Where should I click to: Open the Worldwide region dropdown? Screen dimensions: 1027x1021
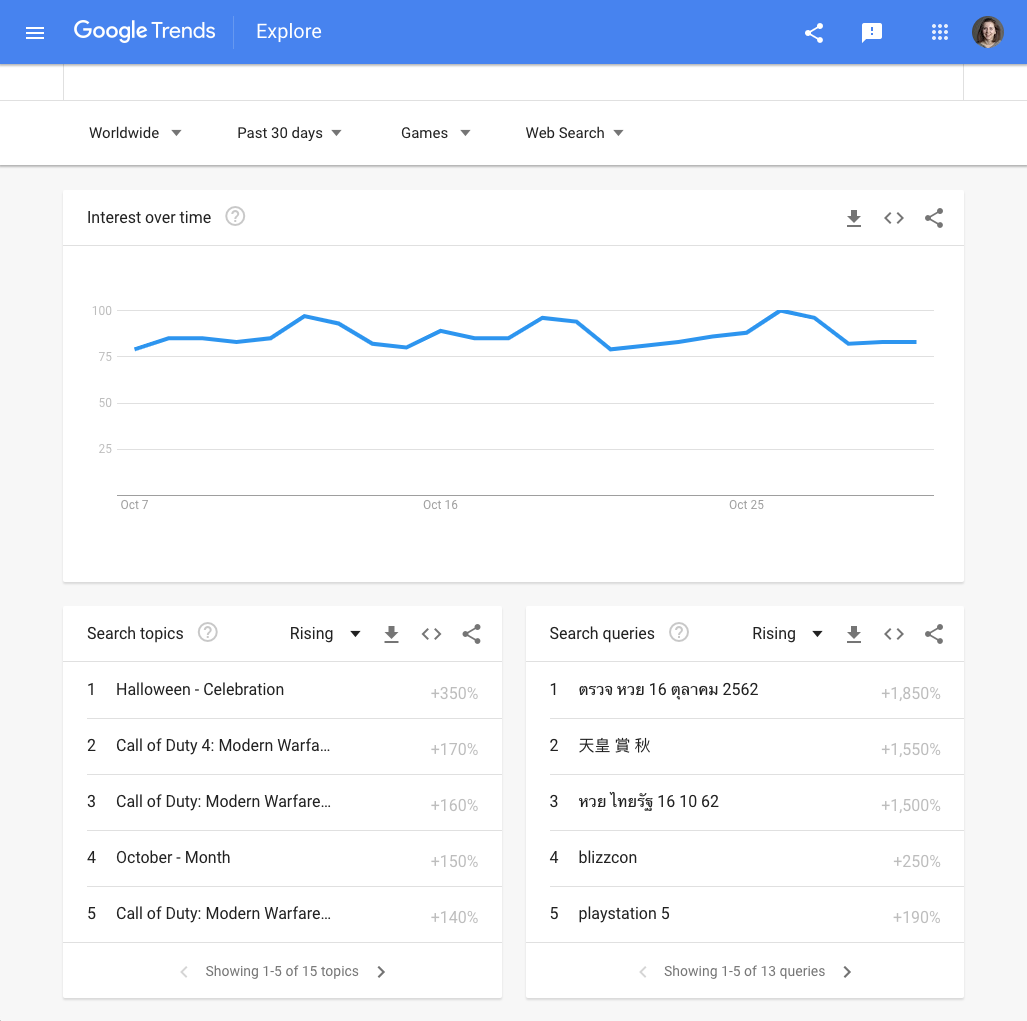click(x=135, y=133)
